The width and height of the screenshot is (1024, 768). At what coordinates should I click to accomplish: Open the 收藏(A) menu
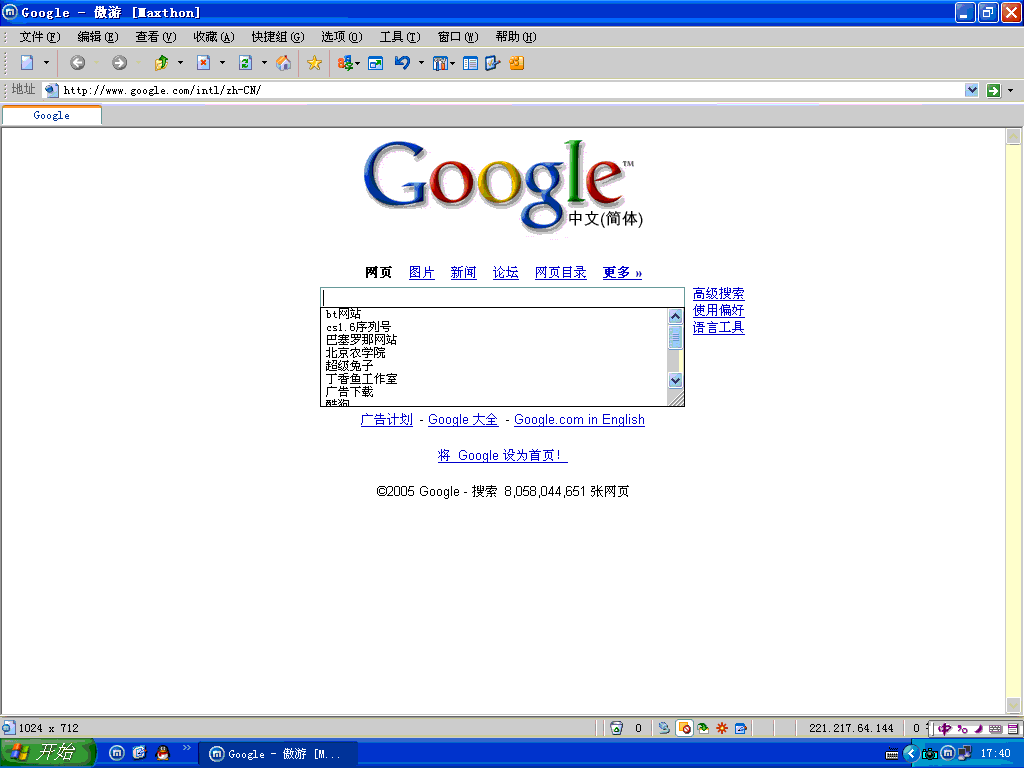214,37
